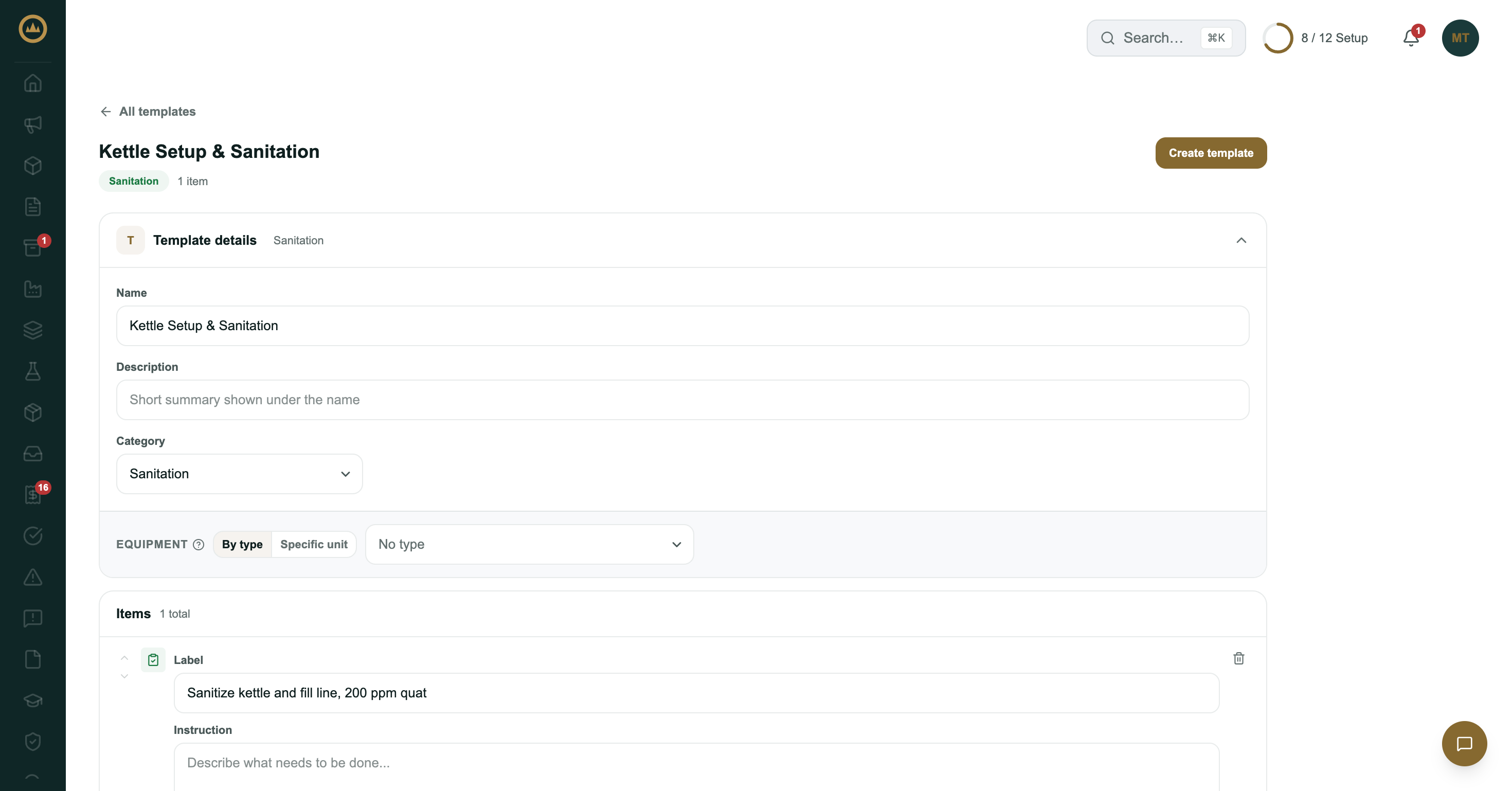Viewport: 1512px width, 791px height.
Task: Delete the item using the trash icon
Action: click(x=1238, y=658)
